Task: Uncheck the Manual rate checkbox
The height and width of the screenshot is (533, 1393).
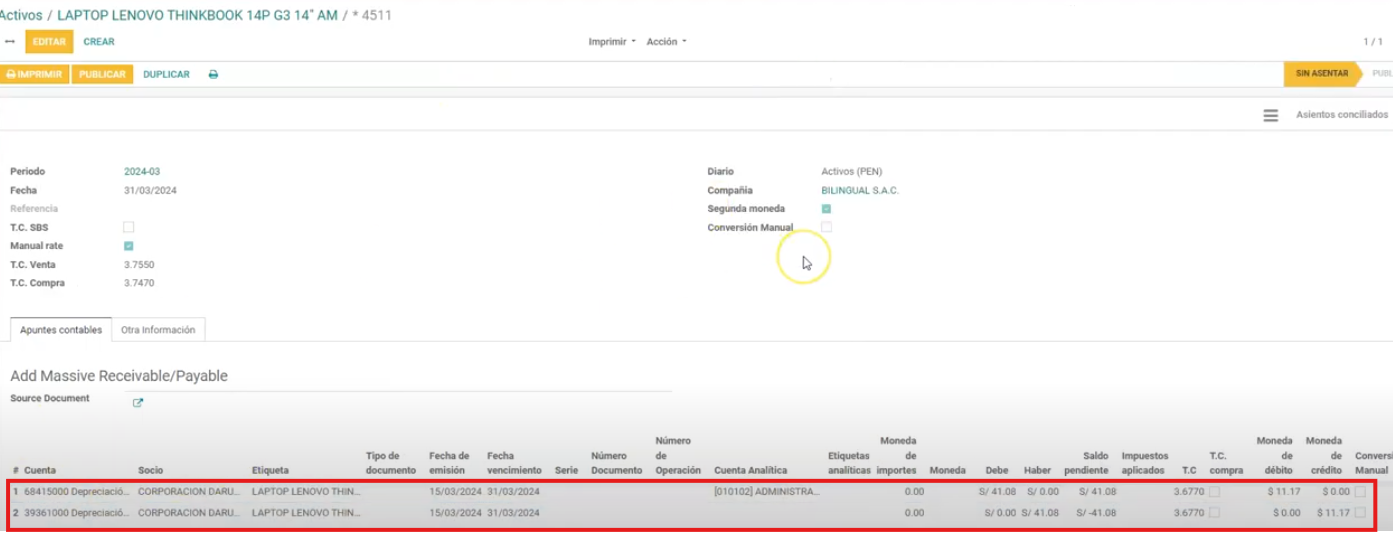Action: (128, 246)
